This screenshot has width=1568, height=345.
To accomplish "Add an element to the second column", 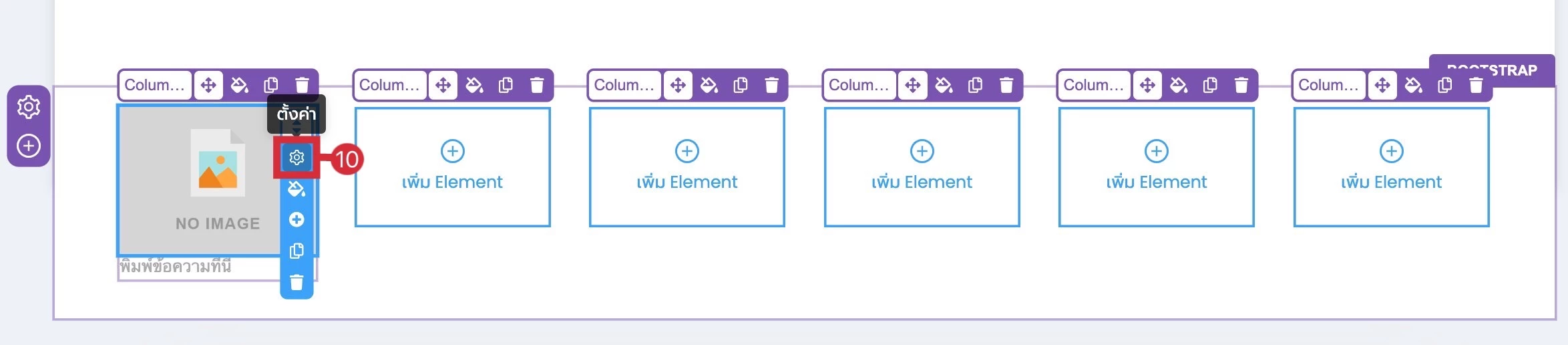I will (452, 167).
